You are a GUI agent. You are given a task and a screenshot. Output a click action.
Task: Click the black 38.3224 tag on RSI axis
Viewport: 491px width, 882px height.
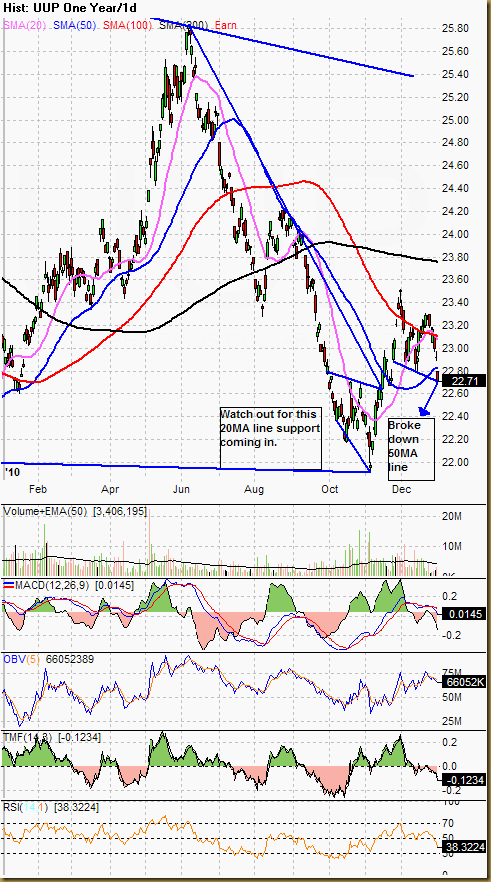tap(463, 845)
